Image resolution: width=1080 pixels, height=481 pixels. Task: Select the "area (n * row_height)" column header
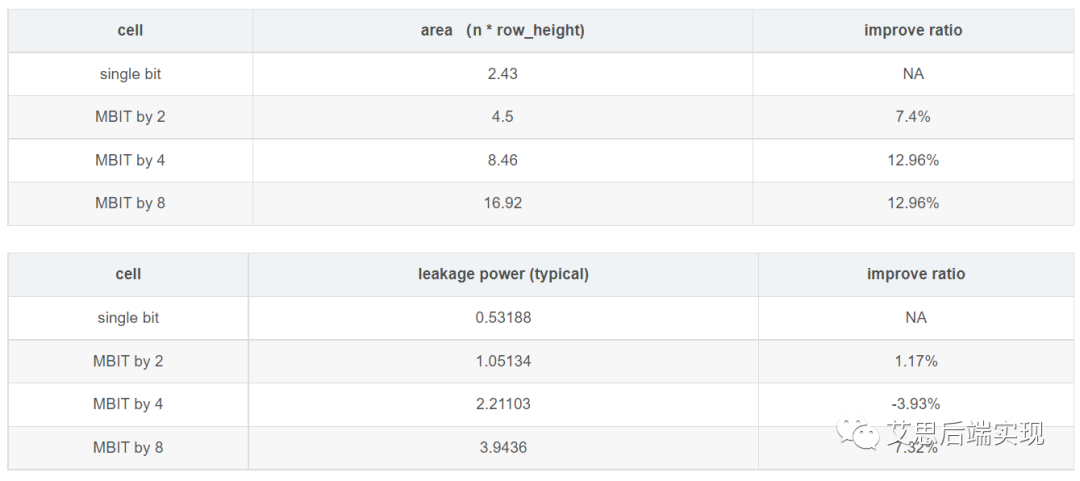coord(502,31)
